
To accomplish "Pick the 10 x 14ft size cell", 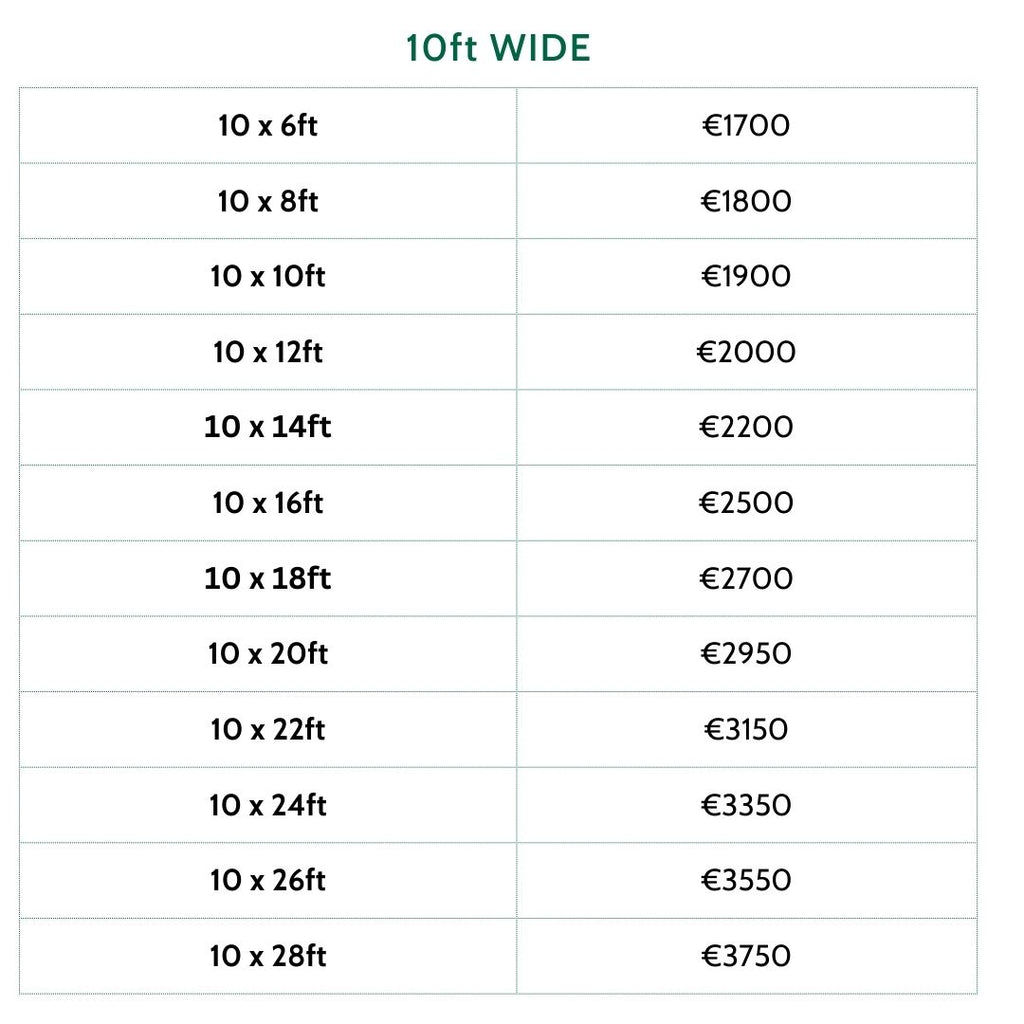I will tap(268, 427).
